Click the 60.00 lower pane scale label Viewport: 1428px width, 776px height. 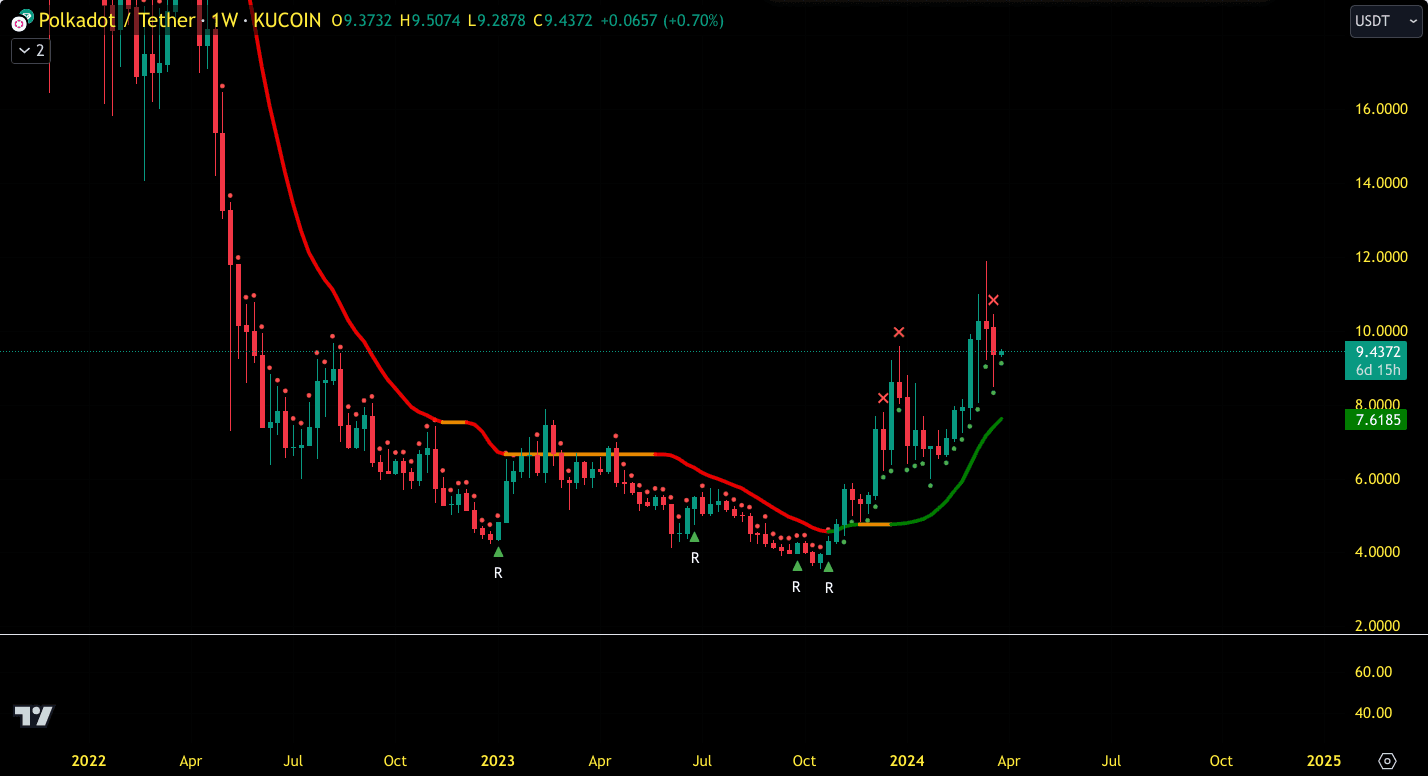click(x=1373, y=672)
